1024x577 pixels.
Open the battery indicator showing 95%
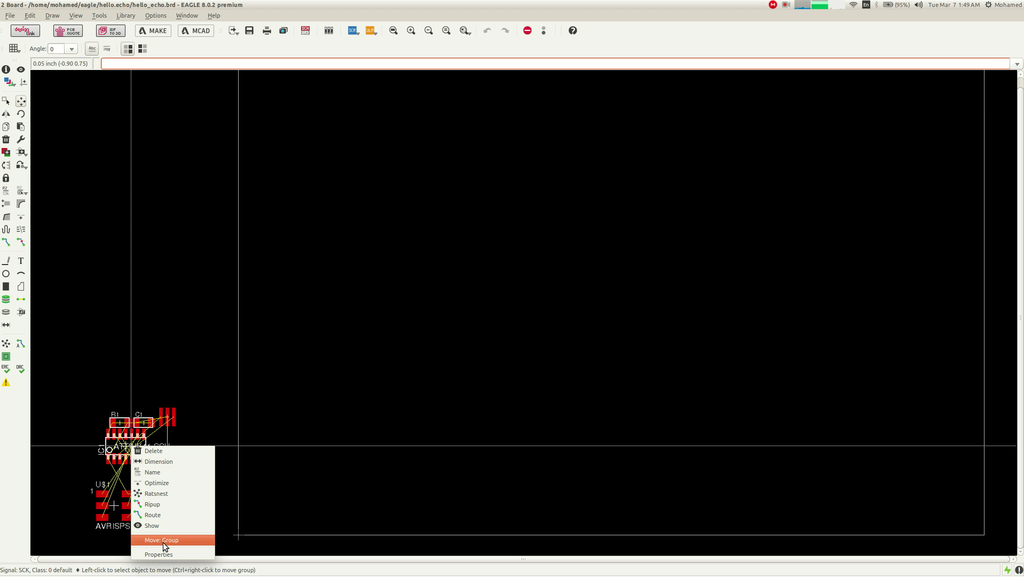[x=896, y=5]
